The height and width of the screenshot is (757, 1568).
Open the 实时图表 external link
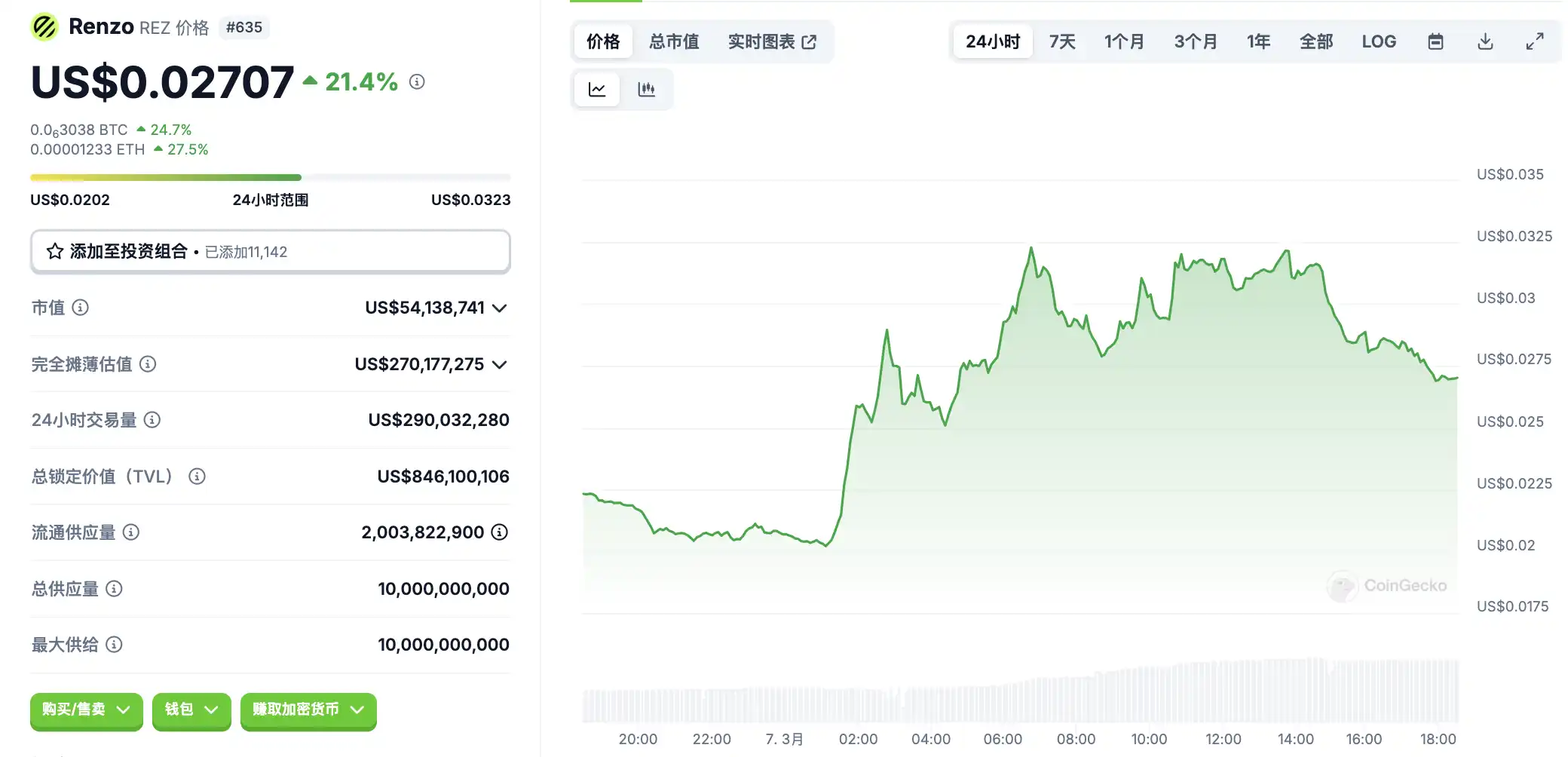[772, 41]
